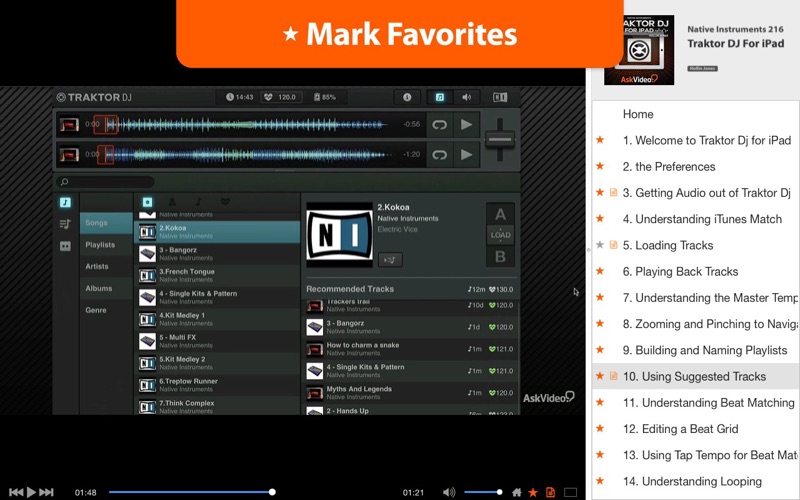The width and height of the screenshot is (800, 500).
Task: Select the Genre category
Action: (106, 310)
